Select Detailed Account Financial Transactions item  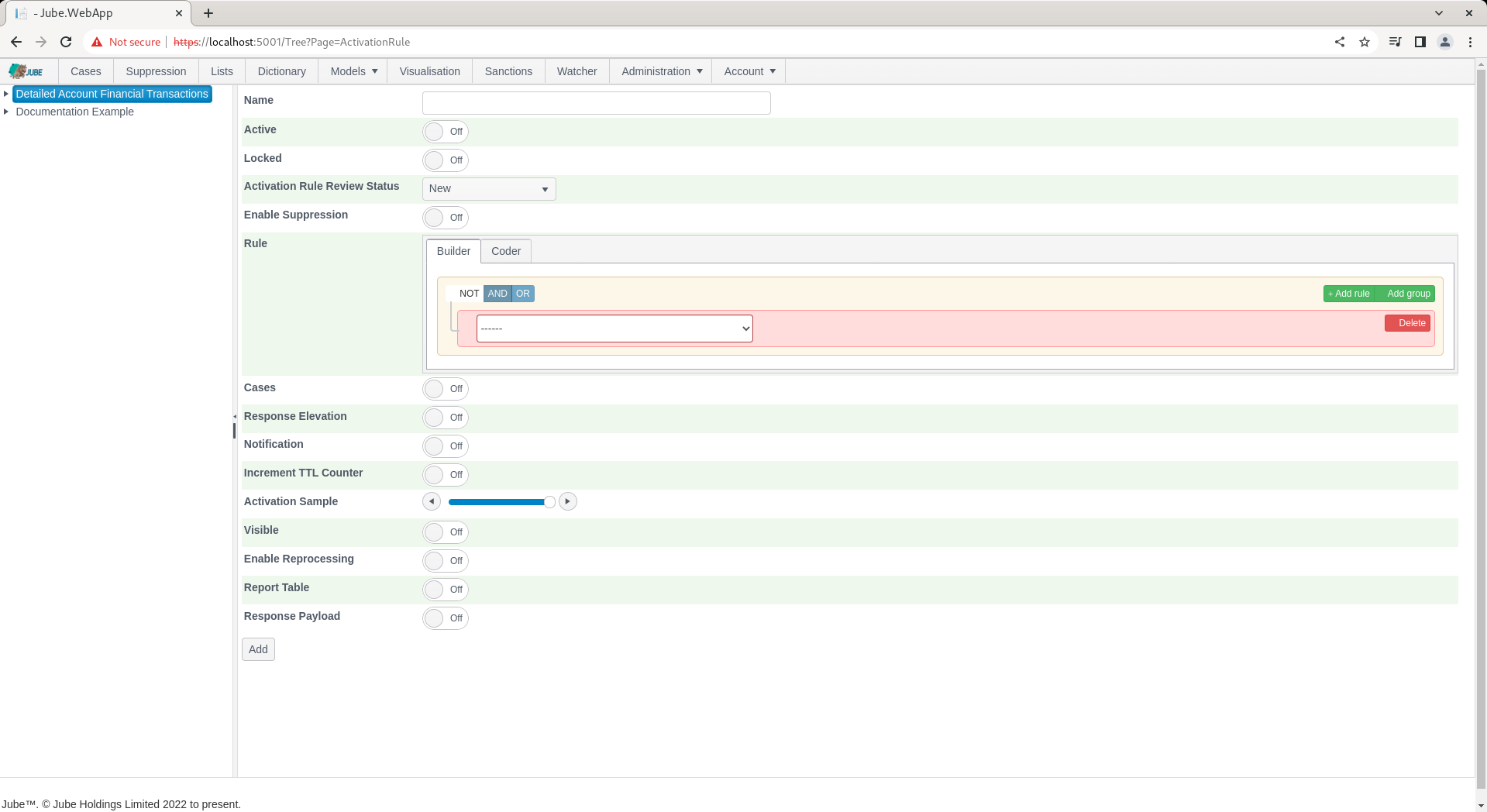tap(112, 94)
